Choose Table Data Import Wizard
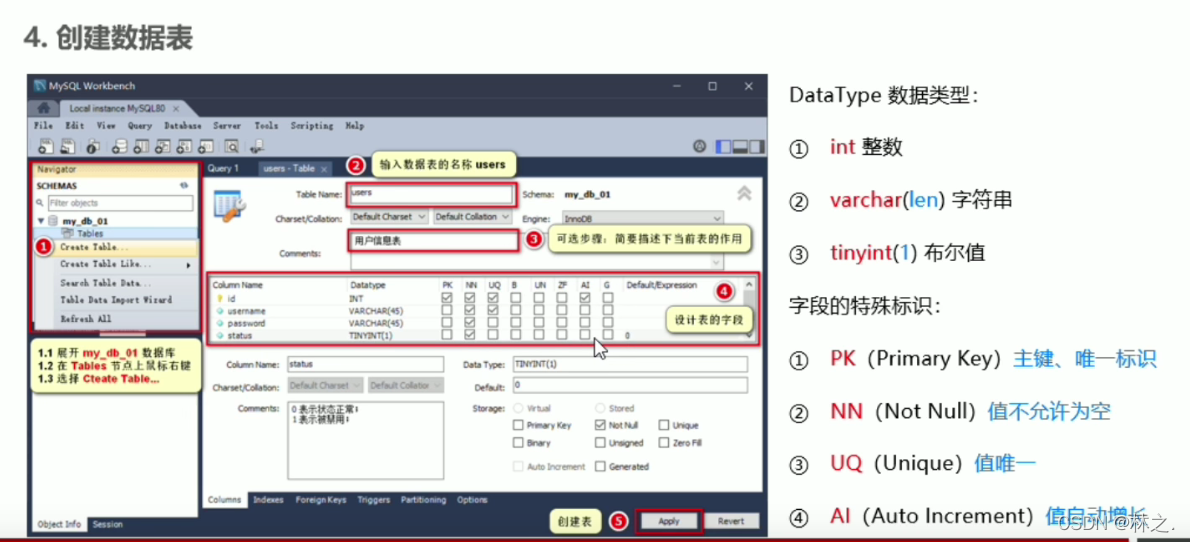The width and height of the screenshot is (1190, 542). [x=115, y=300]
